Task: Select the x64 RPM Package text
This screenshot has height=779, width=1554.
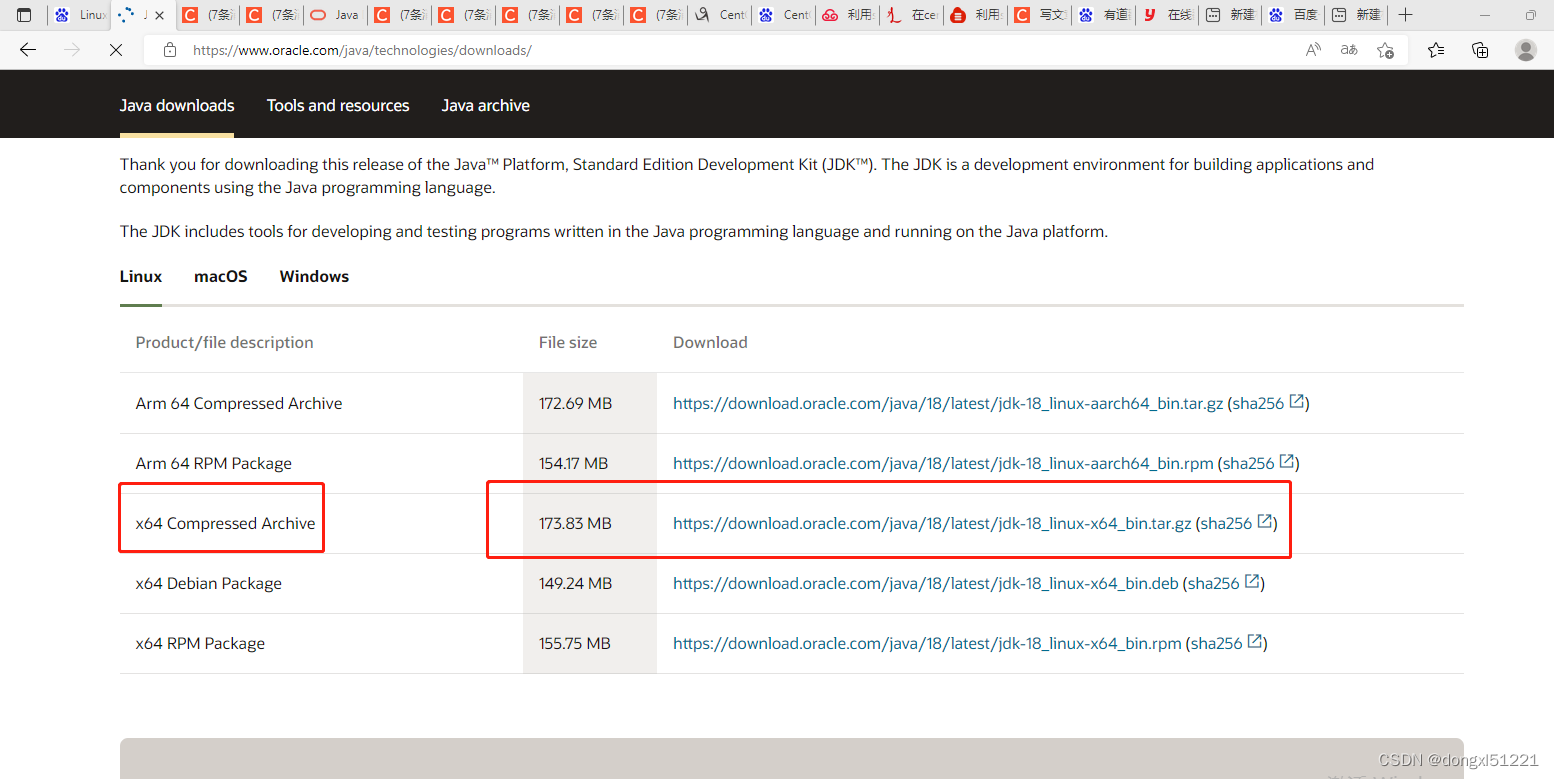Action: [200, 643]
